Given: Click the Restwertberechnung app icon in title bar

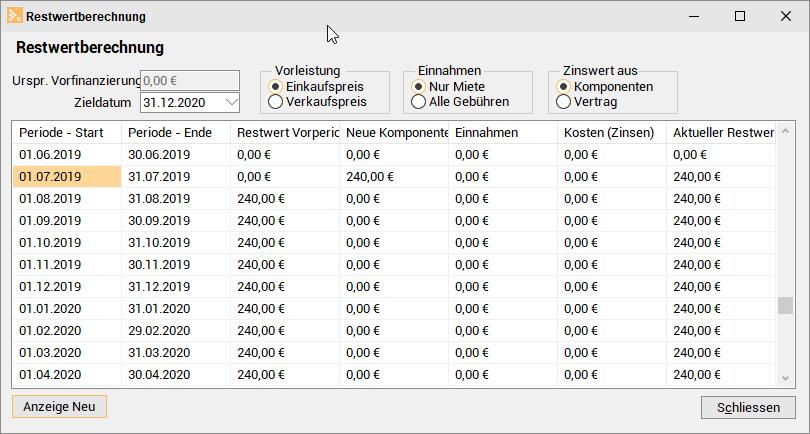Looking at the screenshot, I should click(x=14, y=17).
